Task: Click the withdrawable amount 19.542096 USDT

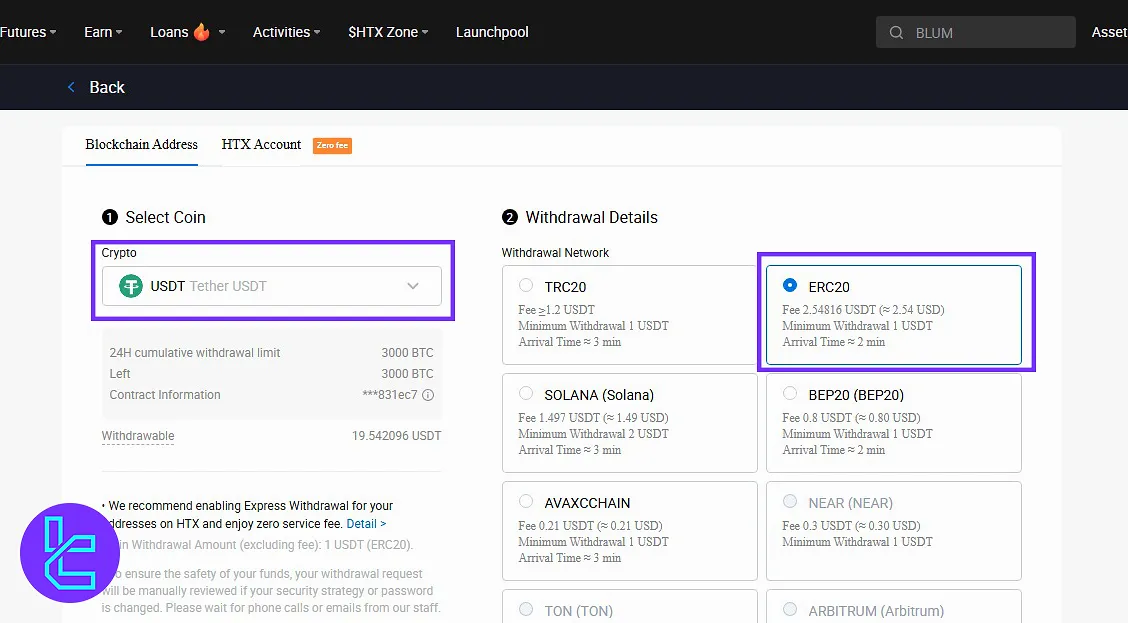Action: (396, 436)
